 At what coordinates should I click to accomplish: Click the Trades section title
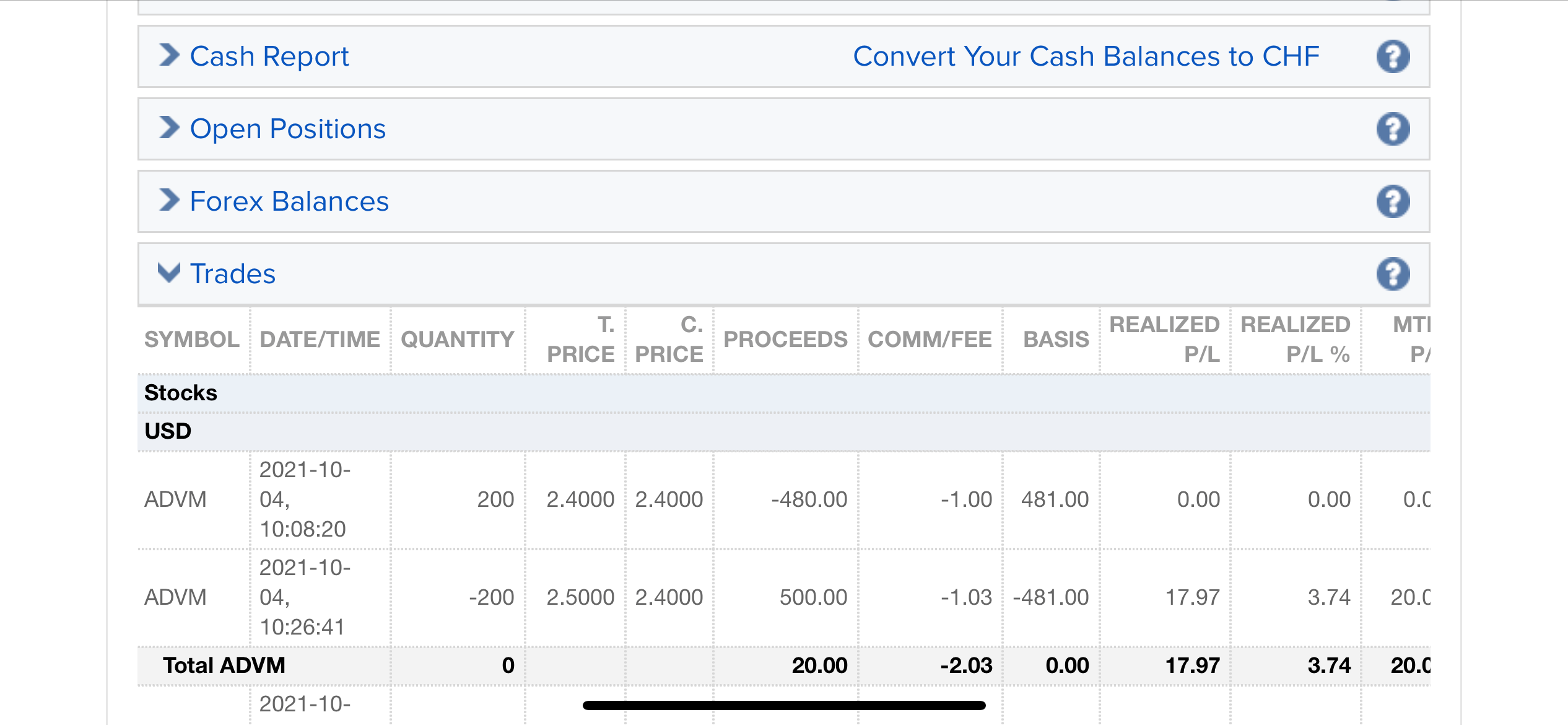[x=232, y=274]
